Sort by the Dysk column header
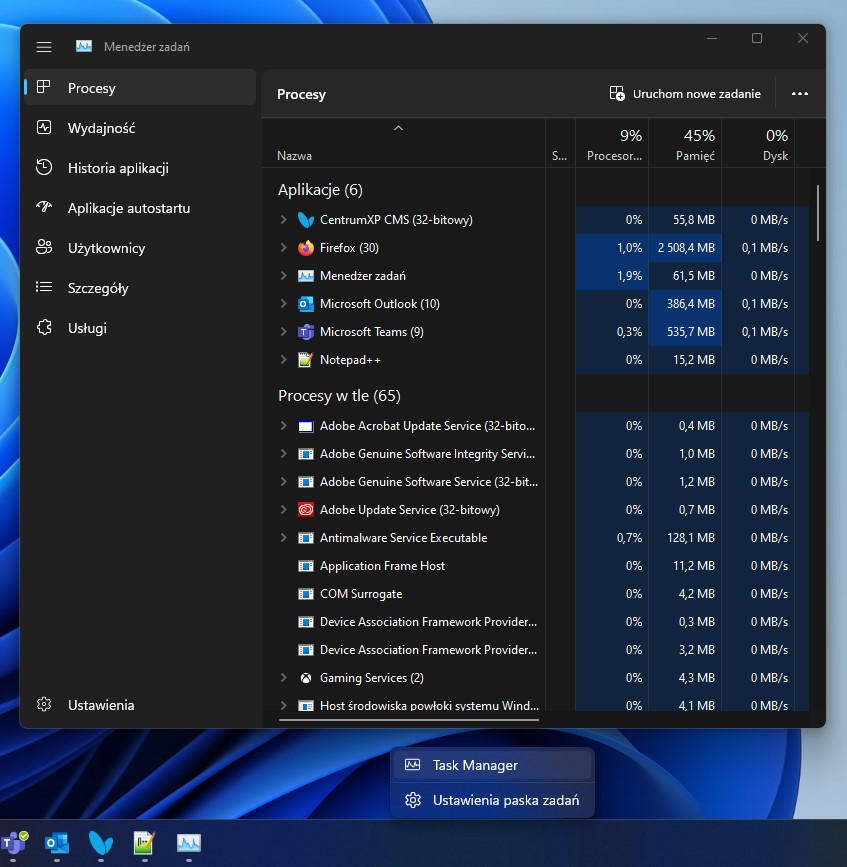This screenshot has height=867, width=847. [x=759, y=143]
